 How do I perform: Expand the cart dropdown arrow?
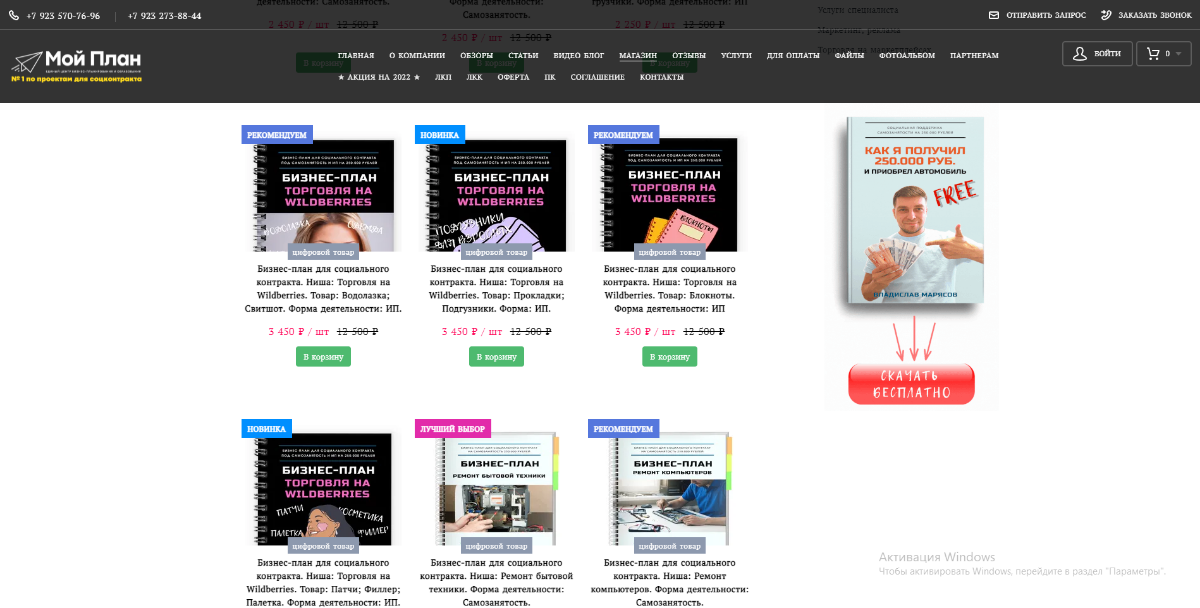pyautogui.click(x=1180, y=54)
